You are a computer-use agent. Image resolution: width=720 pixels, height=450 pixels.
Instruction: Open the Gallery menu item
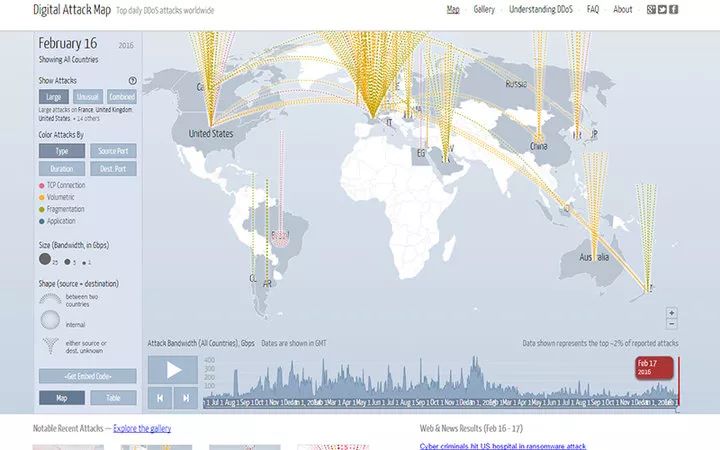click(484, 10)
